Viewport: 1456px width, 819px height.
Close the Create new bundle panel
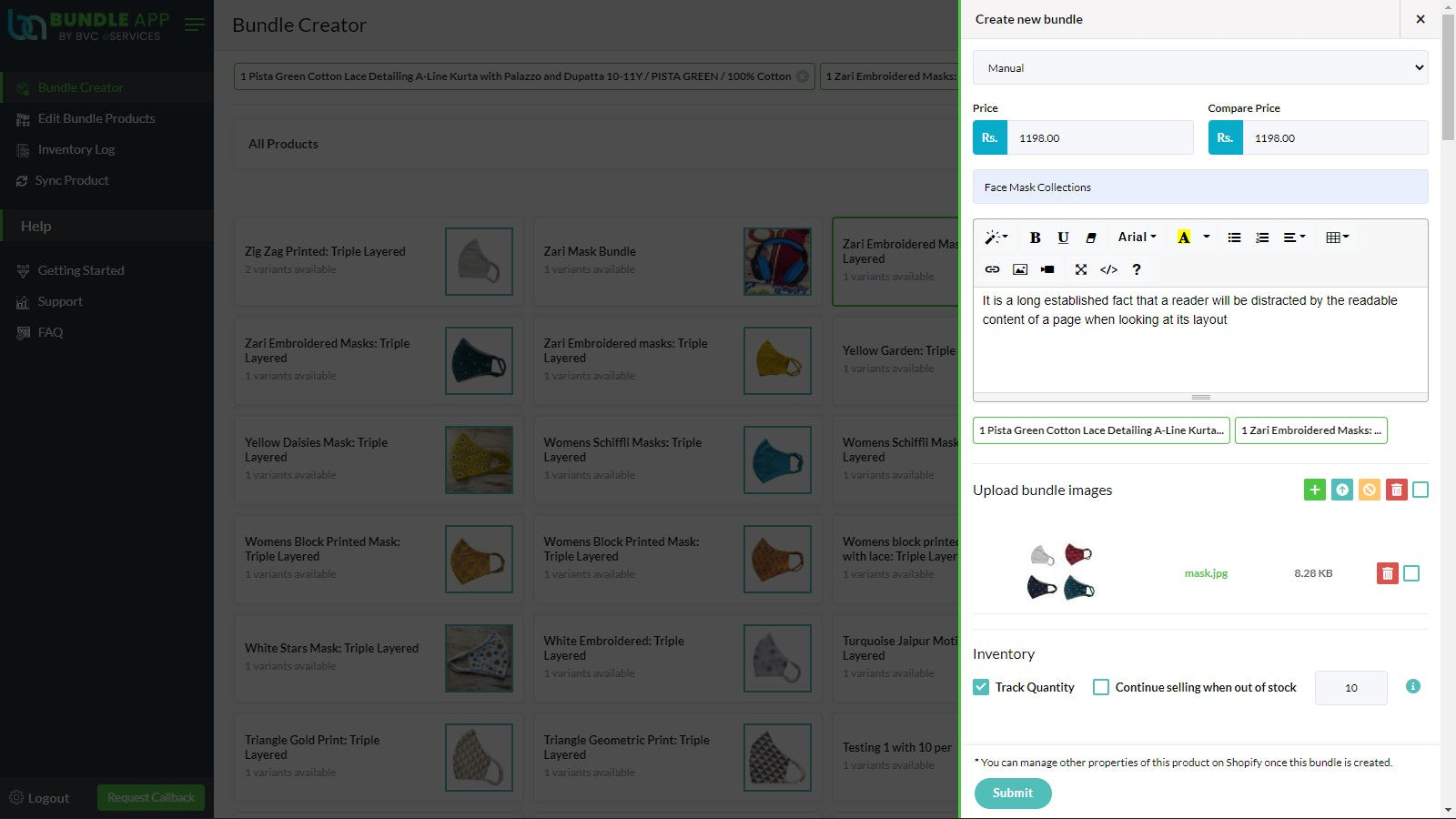click(1421, 19)
